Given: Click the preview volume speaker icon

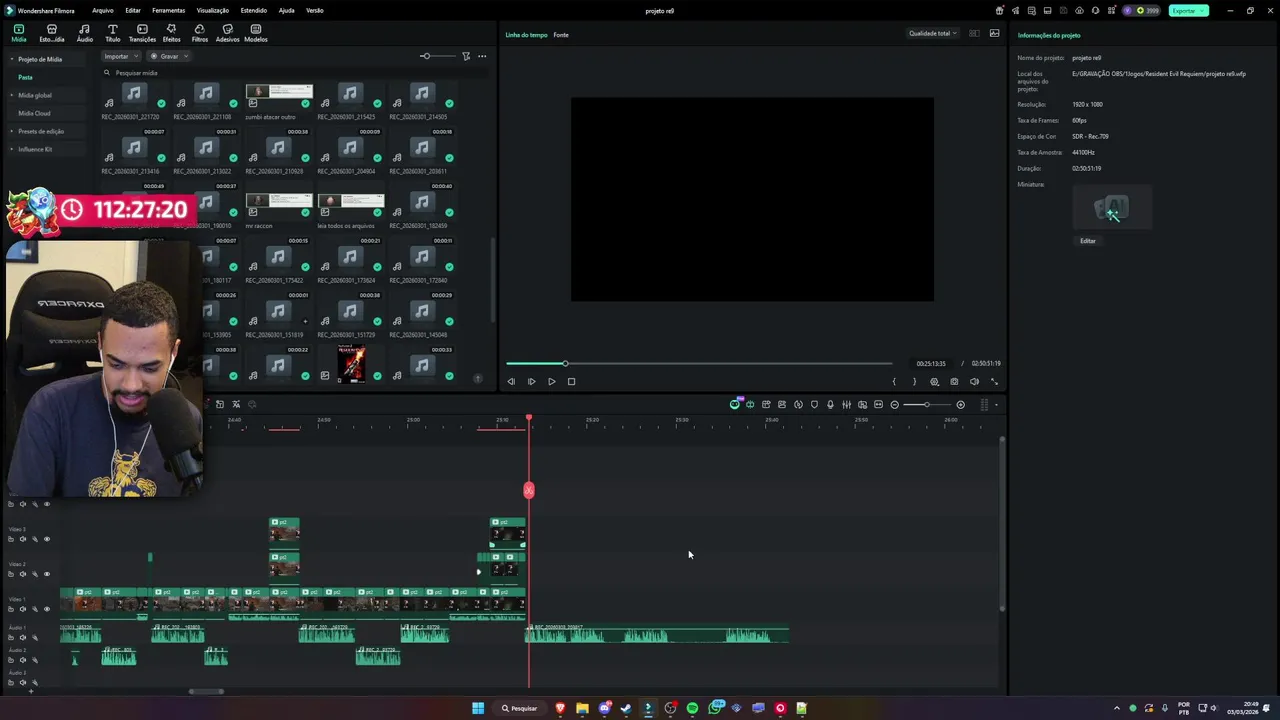Looking at the screenshot, I should 974,381.
